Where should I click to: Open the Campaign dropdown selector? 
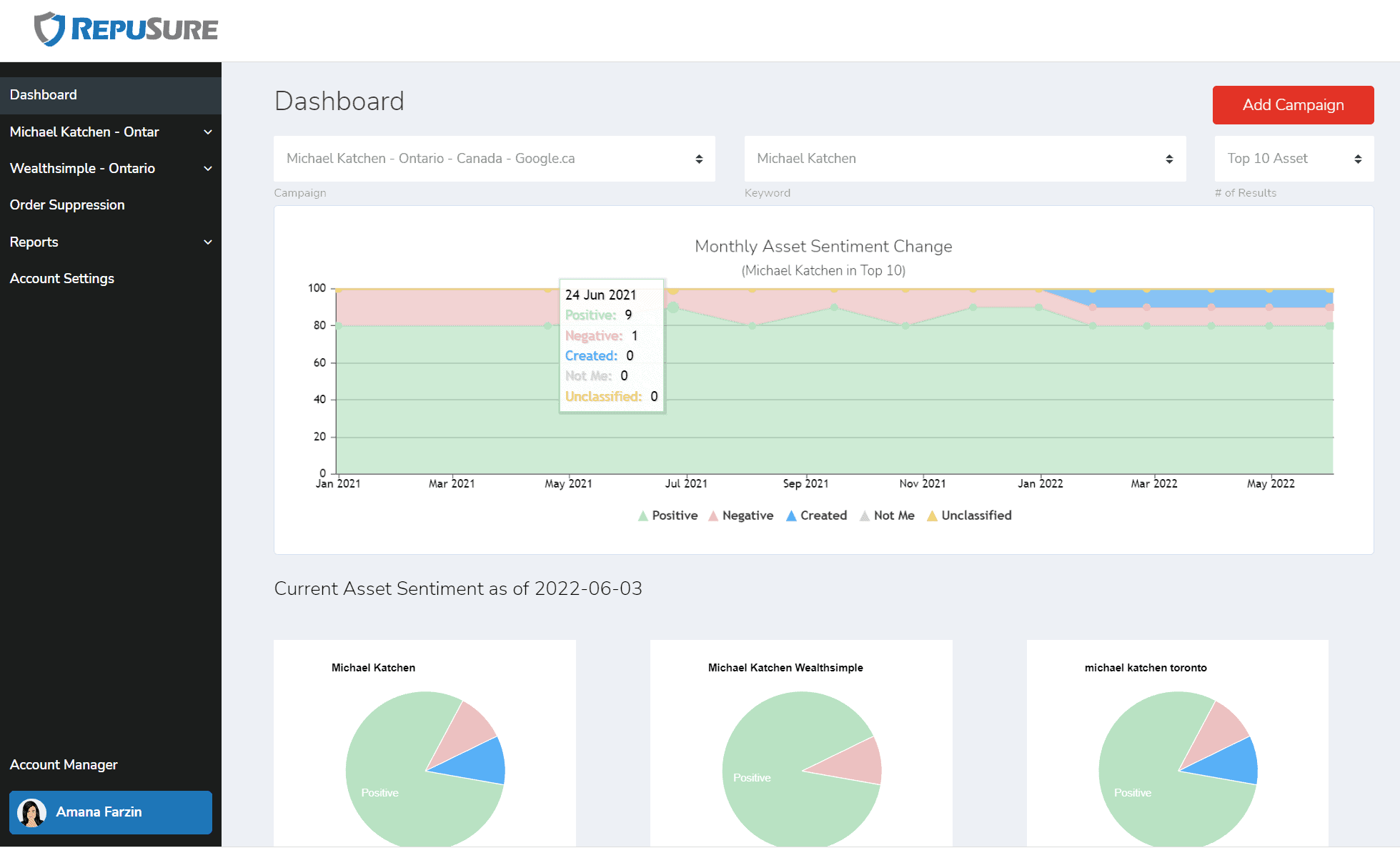[x=494, y=159]
